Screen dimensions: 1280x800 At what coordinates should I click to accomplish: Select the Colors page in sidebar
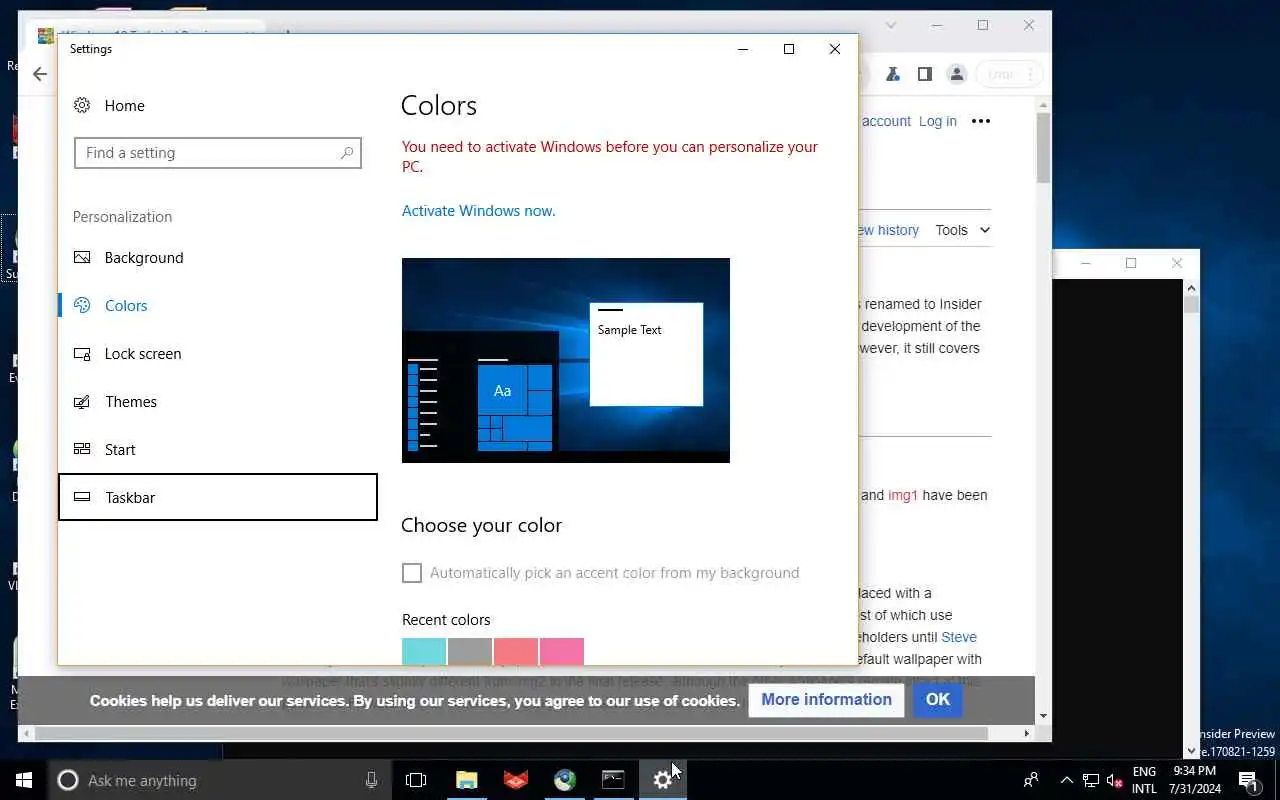tap(218, 306)
